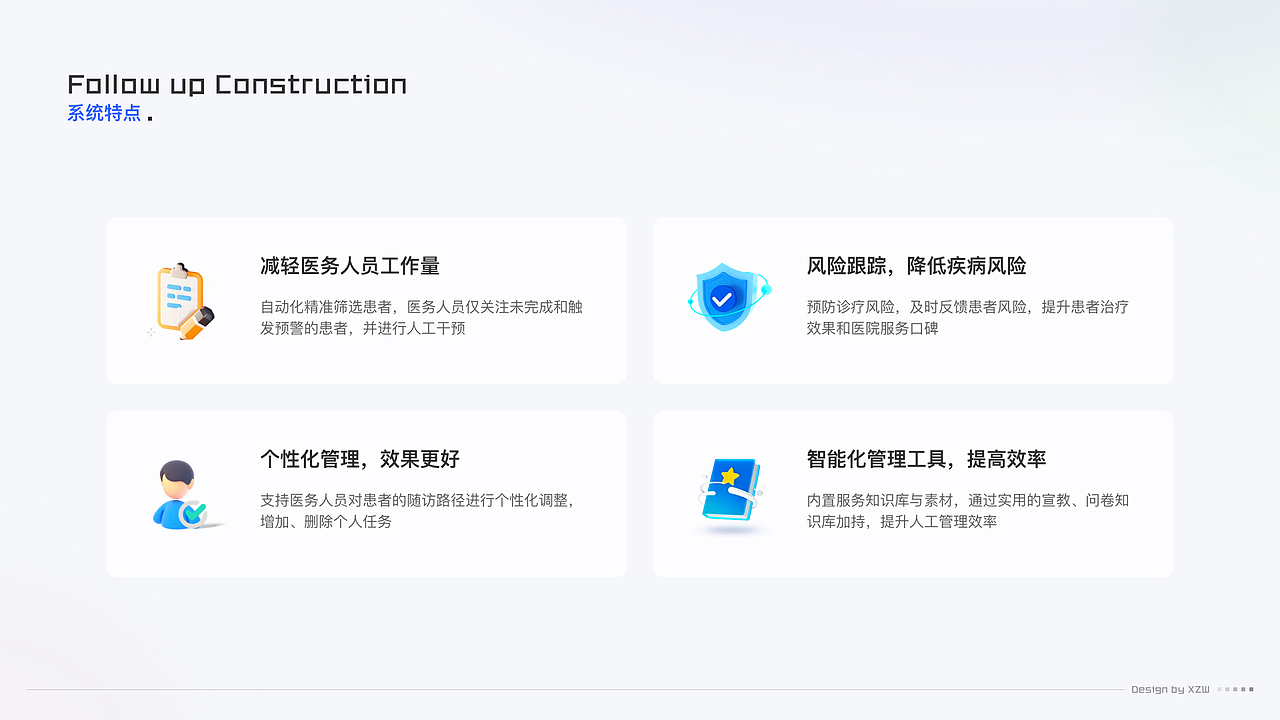The height and width of the screenshot is (720, 1280).
Task: Open the 个性化管理，效果更好 card
Action: click(366, 493)
